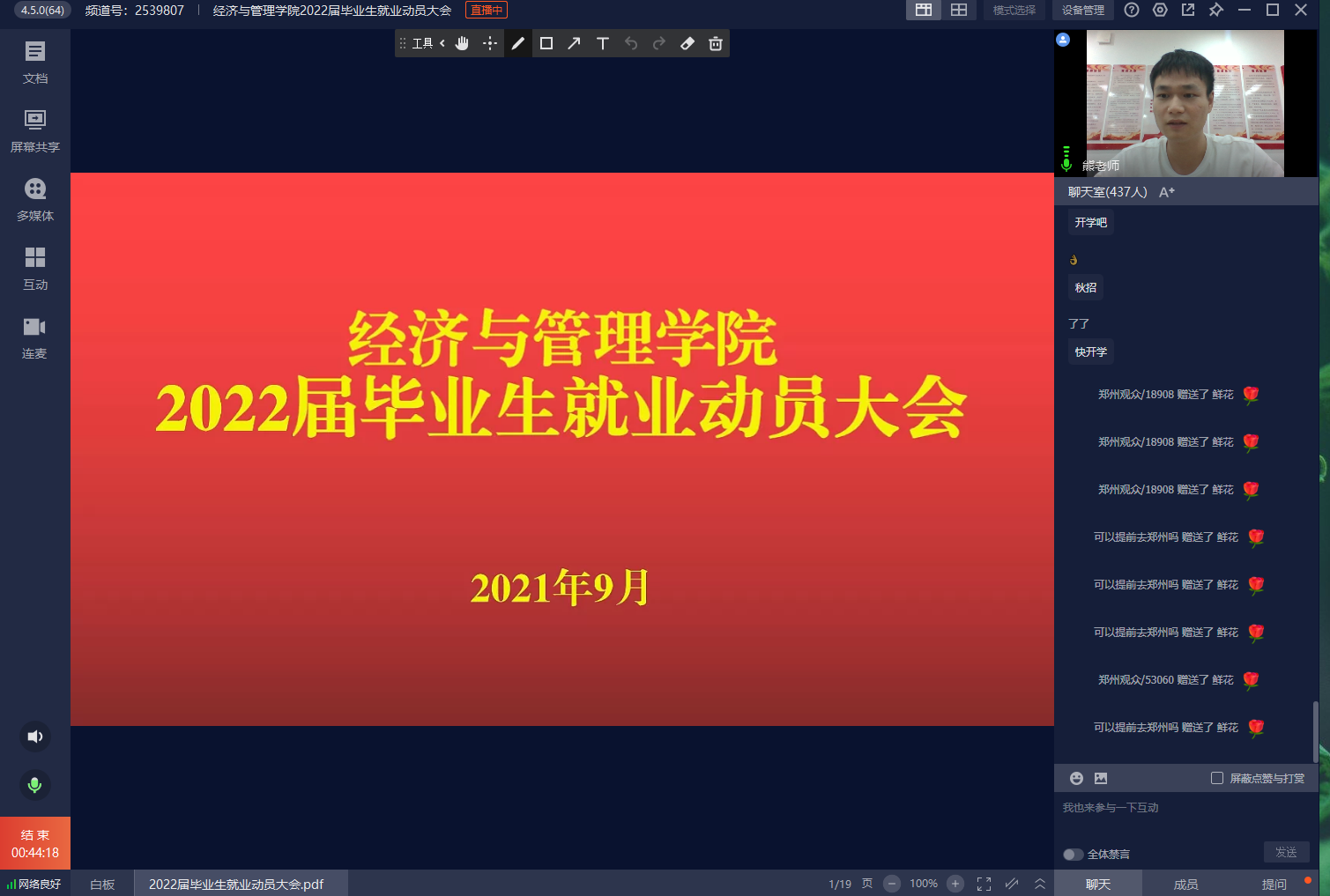Mute the microphone button
This screenshot has height=896, width=1330.
35,784
